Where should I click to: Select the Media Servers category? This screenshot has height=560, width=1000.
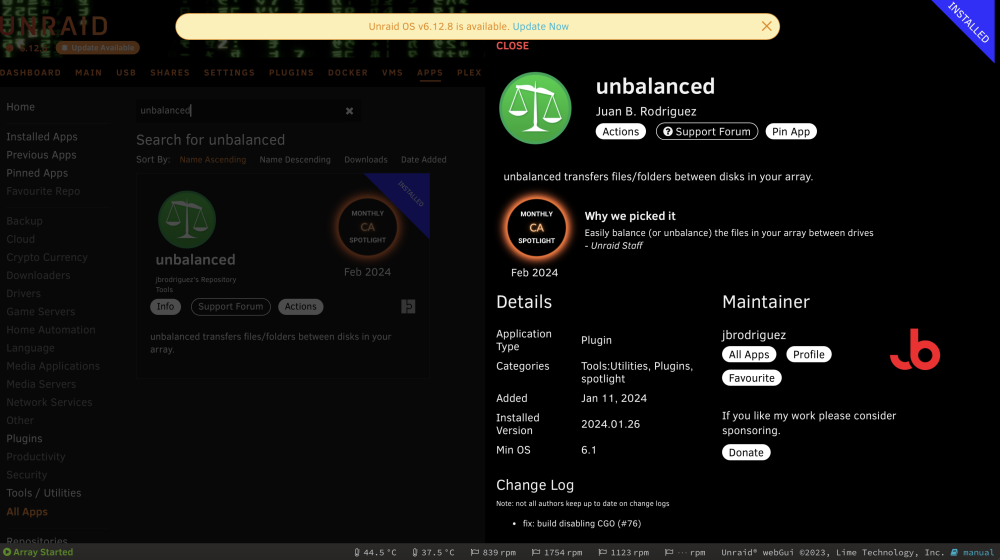41,385
